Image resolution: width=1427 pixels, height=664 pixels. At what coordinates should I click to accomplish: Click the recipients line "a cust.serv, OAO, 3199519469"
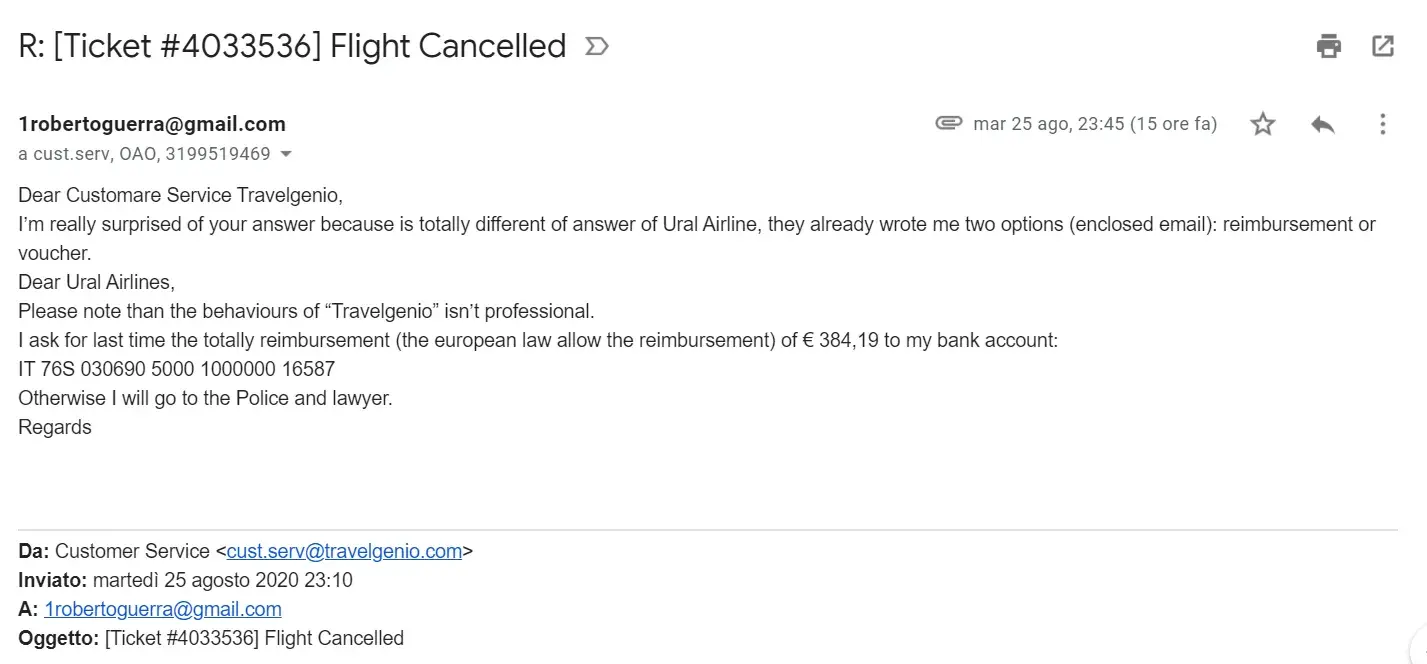pos(144,154)
